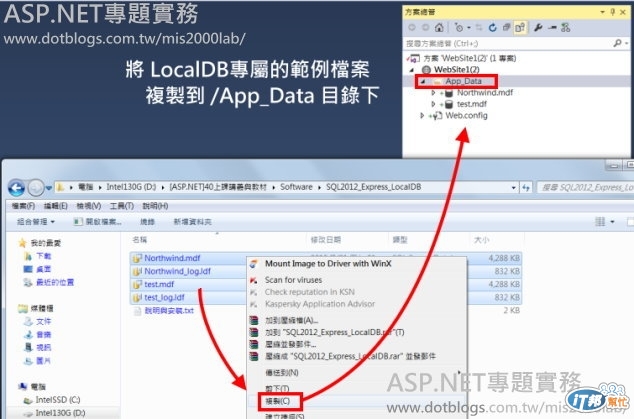Viewport: 634px width, 419px height.
Task: Click the Refresh icon in Solution Explorer toolbar
Action: point(492,28)
